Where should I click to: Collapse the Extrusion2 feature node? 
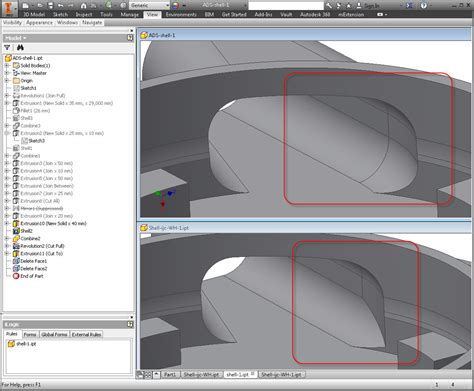point(7,133)
